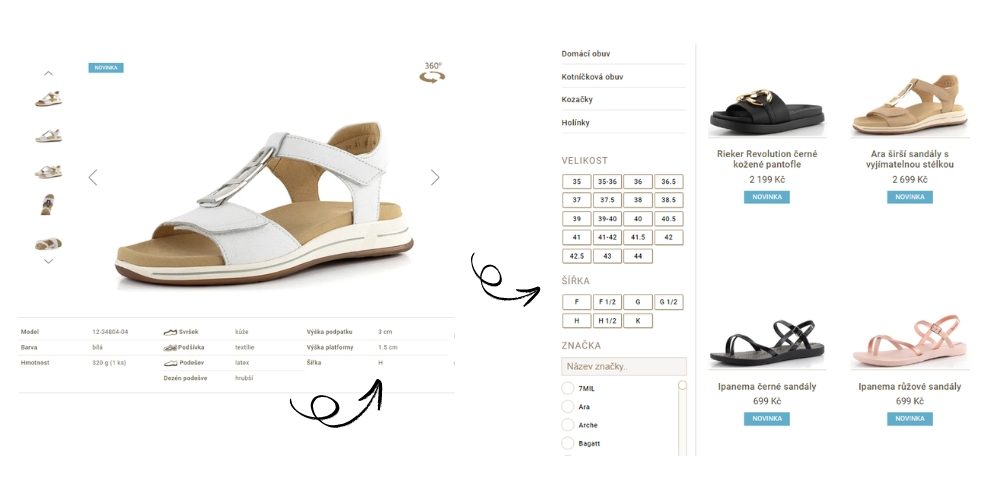
Task: Choose width H 1/2 filter button
Action: coord(607,320)
